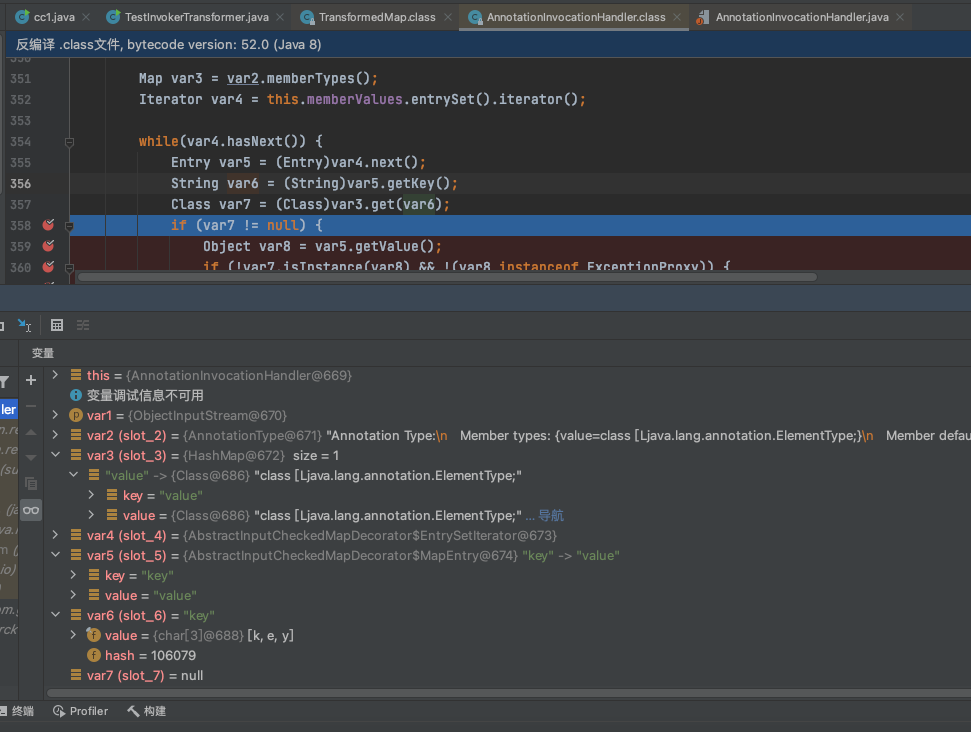Collapse the var6 "key" string node

(x=55, y=615)
